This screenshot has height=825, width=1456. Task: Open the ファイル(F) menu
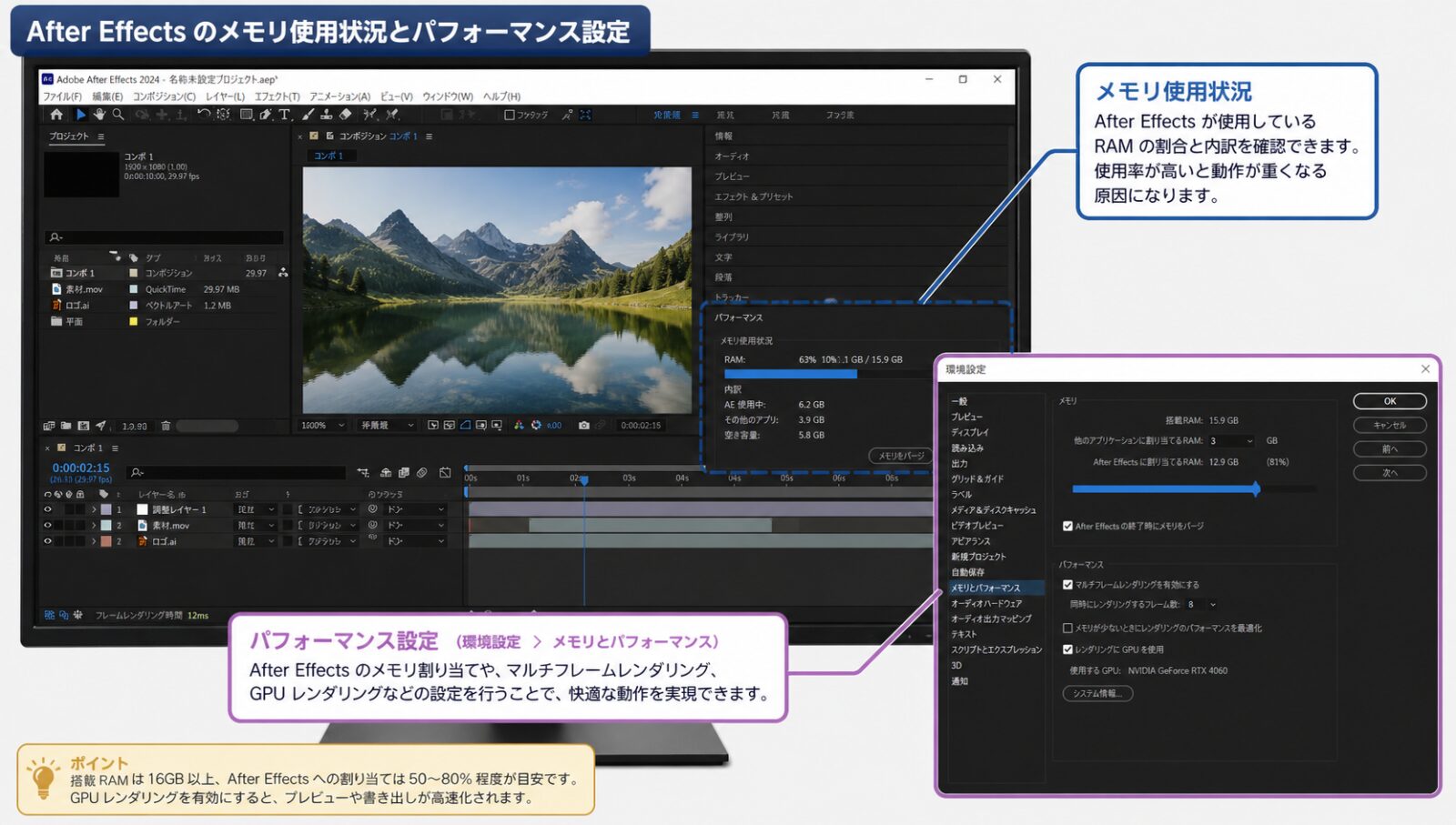(x=63, y=96)
